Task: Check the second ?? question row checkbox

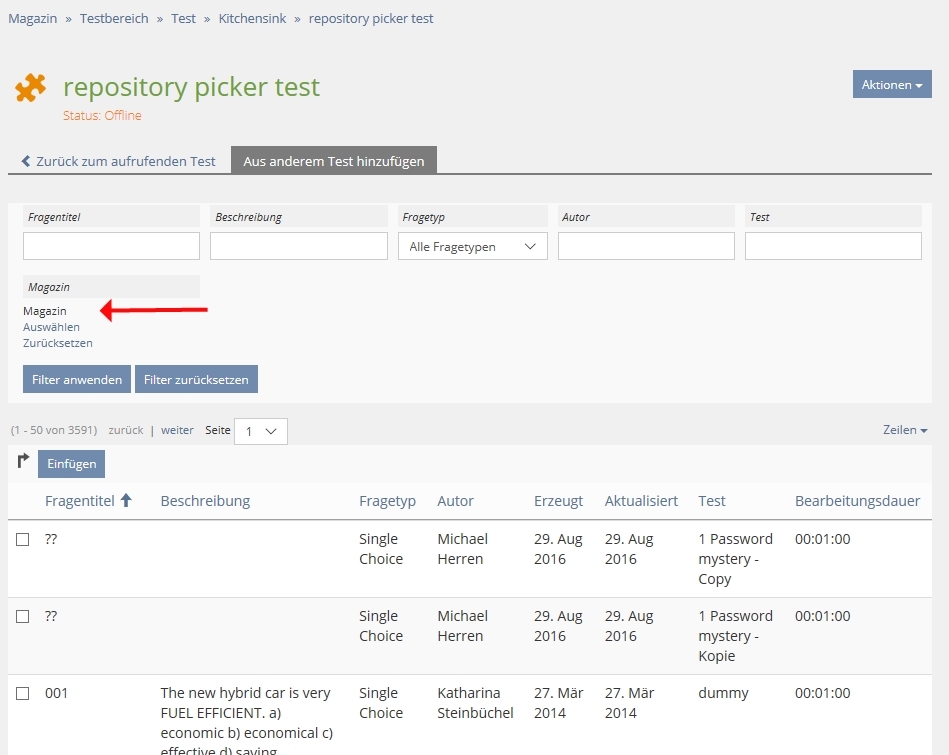Action: tap(23, 617)
